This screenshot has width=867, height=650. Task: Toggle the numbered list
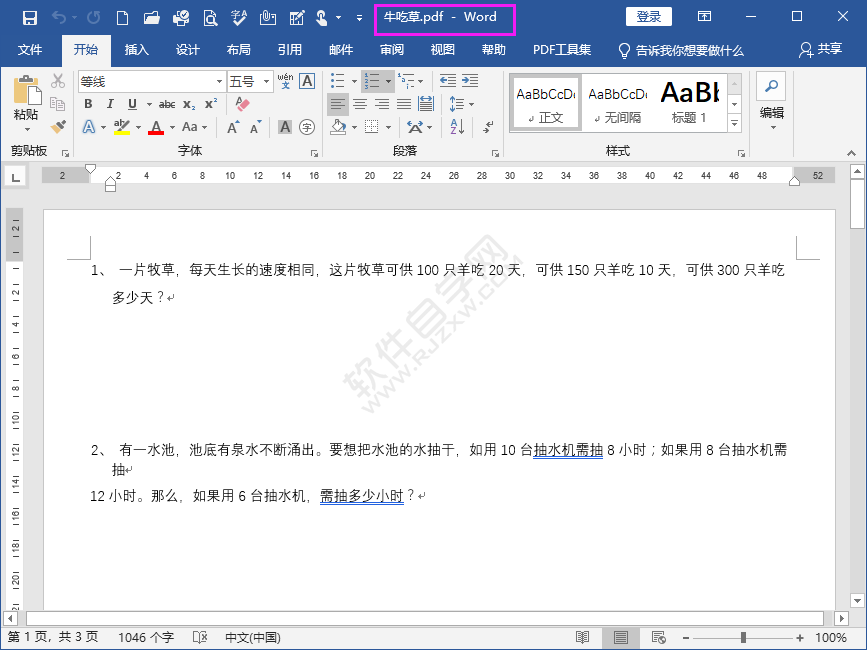point(374,80)
